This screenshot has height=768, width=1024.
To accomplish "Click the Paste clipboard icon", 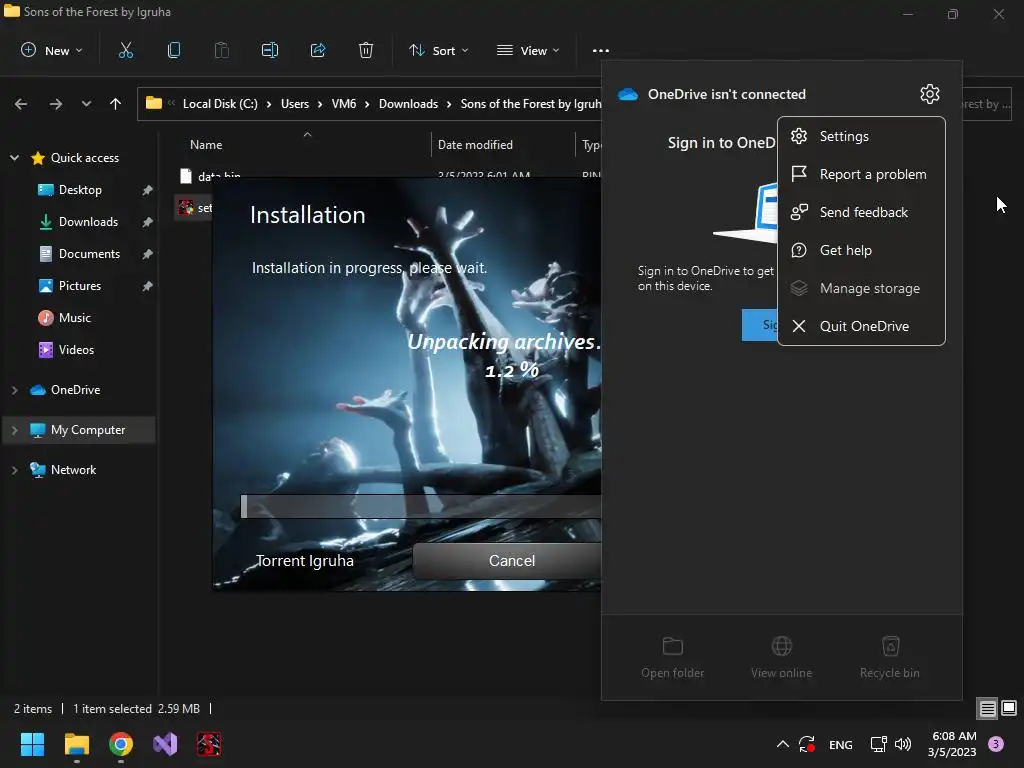I will point(222,50).
